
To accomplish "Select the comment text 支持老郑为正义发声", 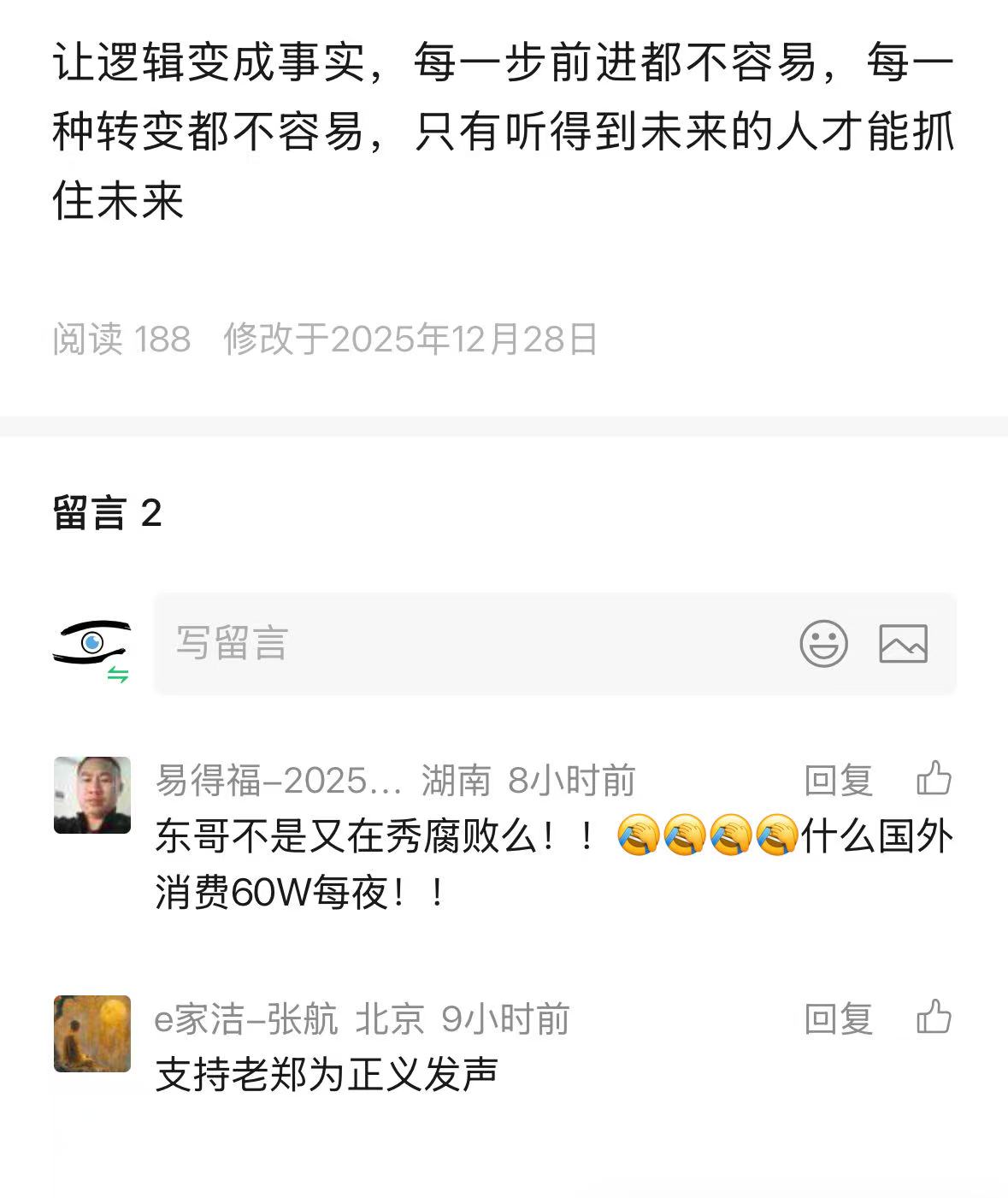I will coord(327,1075).
